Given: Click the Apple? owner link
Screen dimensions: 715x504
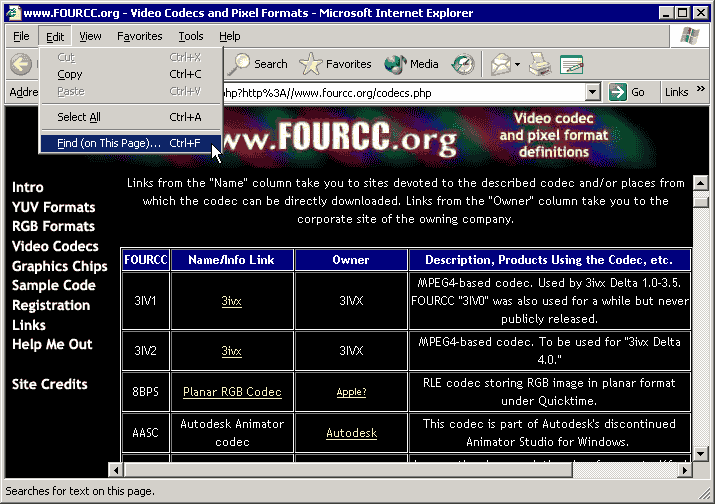Looking at the screenshot, I should point(351,392).
